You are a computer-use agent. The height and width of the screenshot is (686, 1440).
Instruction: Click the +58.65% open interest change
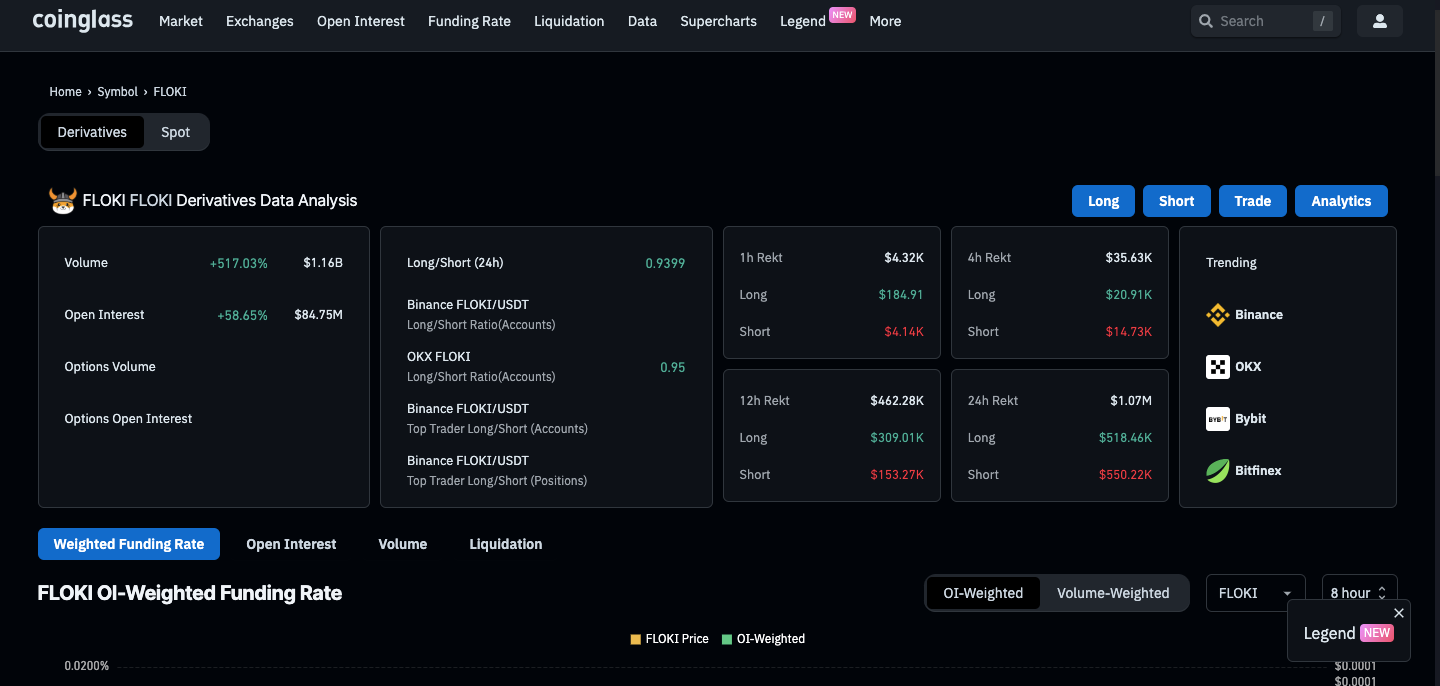243,315
